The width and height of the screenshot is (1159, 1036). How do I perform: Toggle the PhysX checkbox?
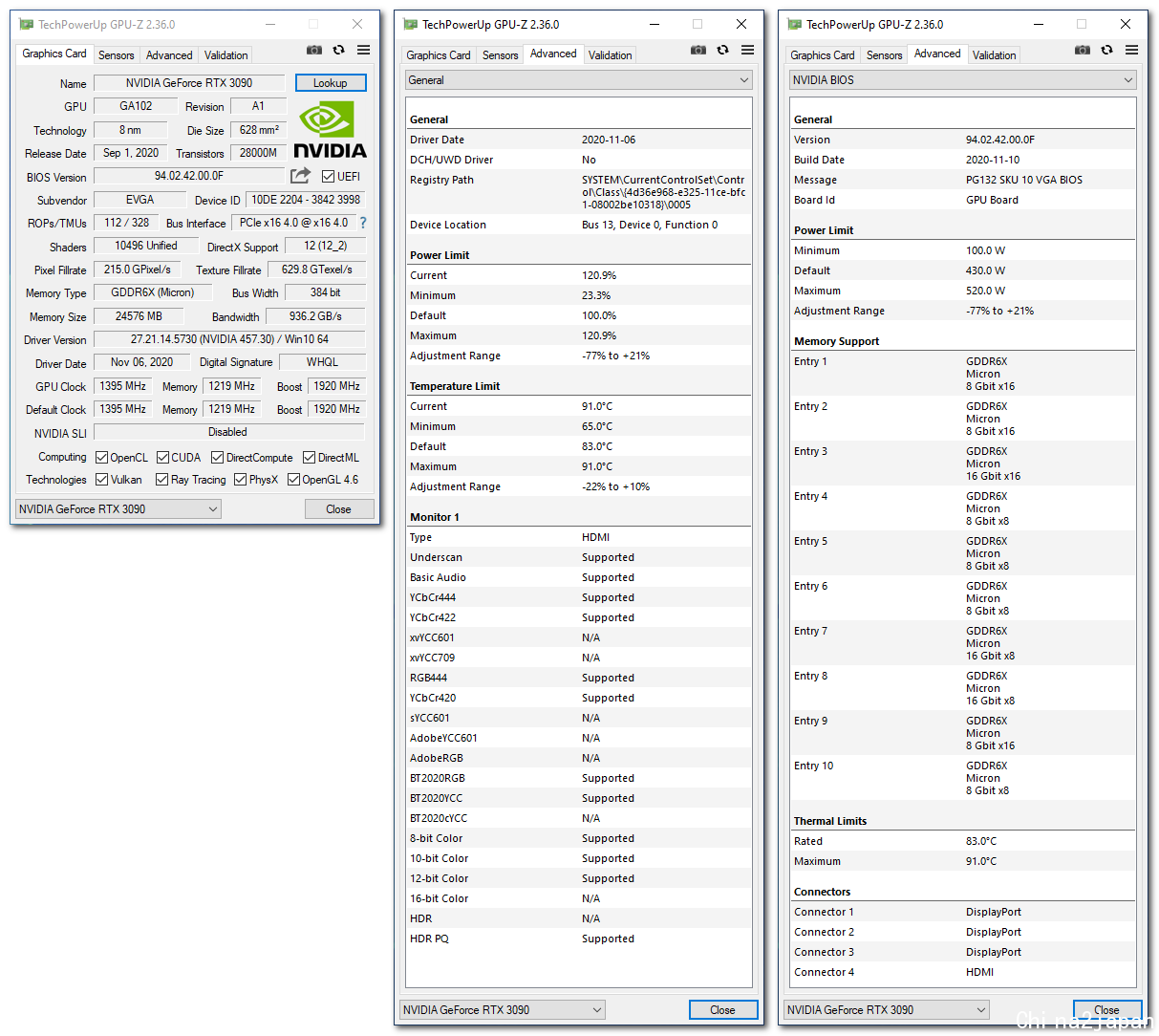click(x=240, y=479)
